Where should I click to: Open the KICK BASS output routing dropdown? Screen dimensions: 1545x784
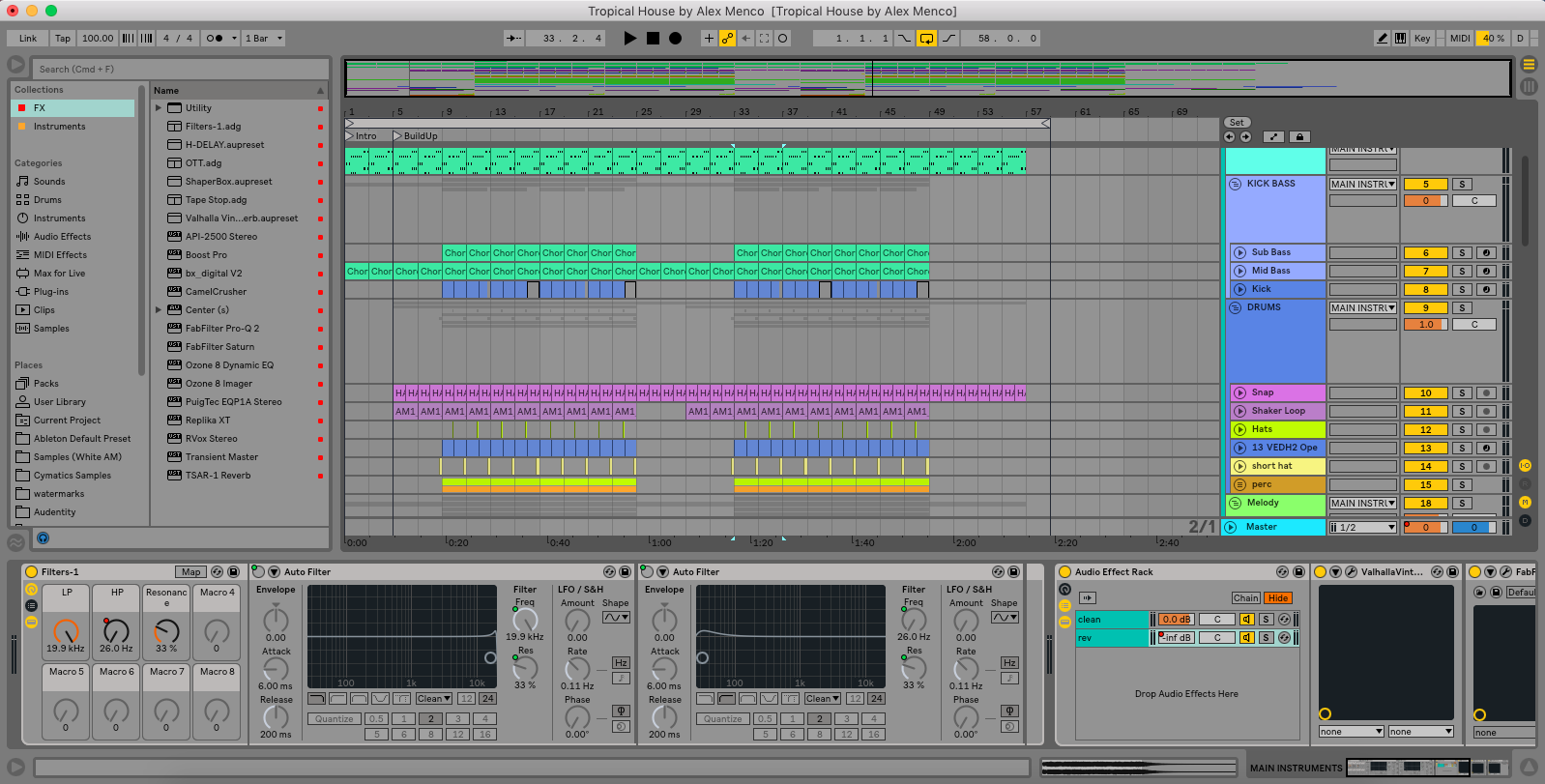coord(1362,185)
